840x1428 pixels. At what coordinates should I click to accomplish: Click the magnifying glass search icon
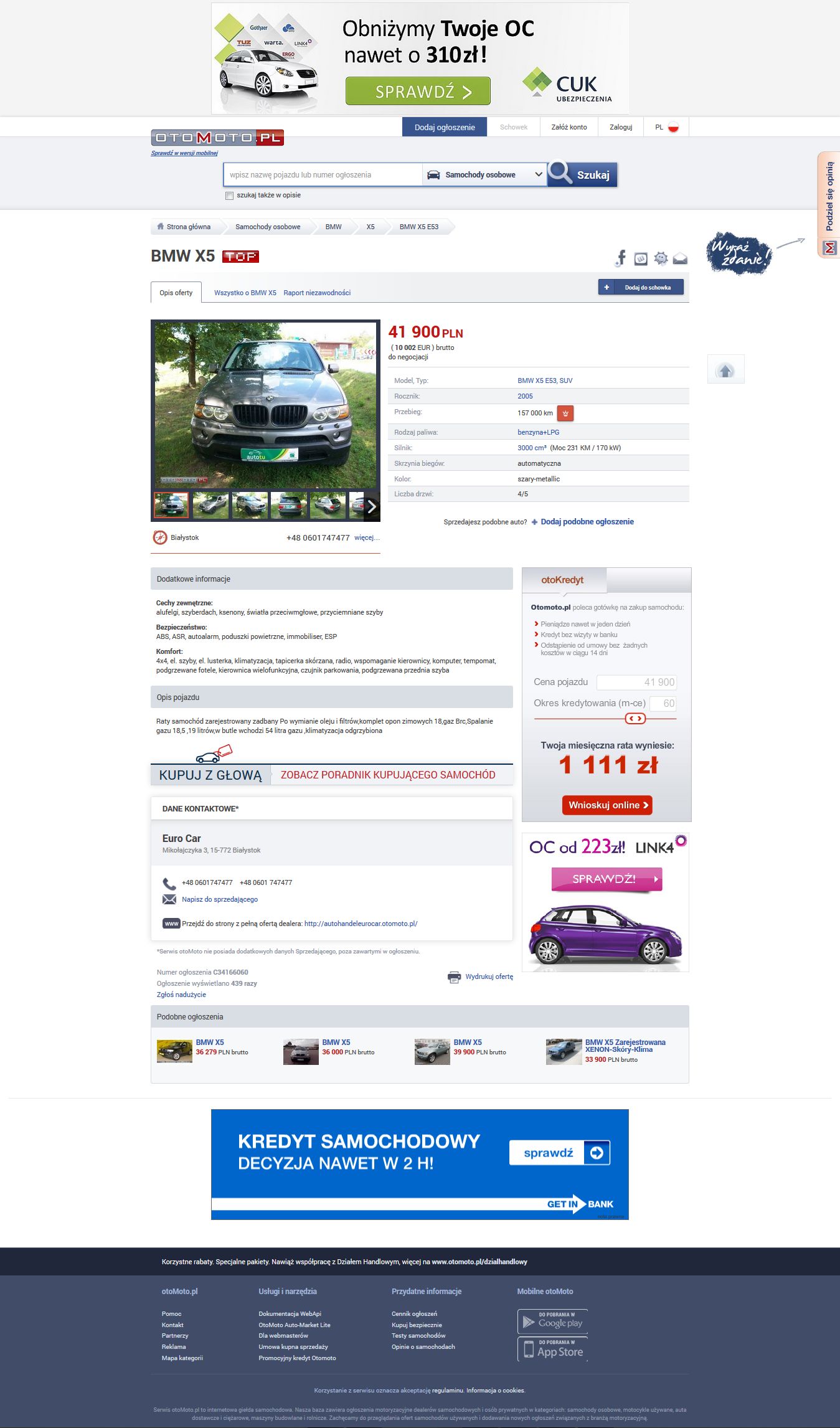(559, 173)
